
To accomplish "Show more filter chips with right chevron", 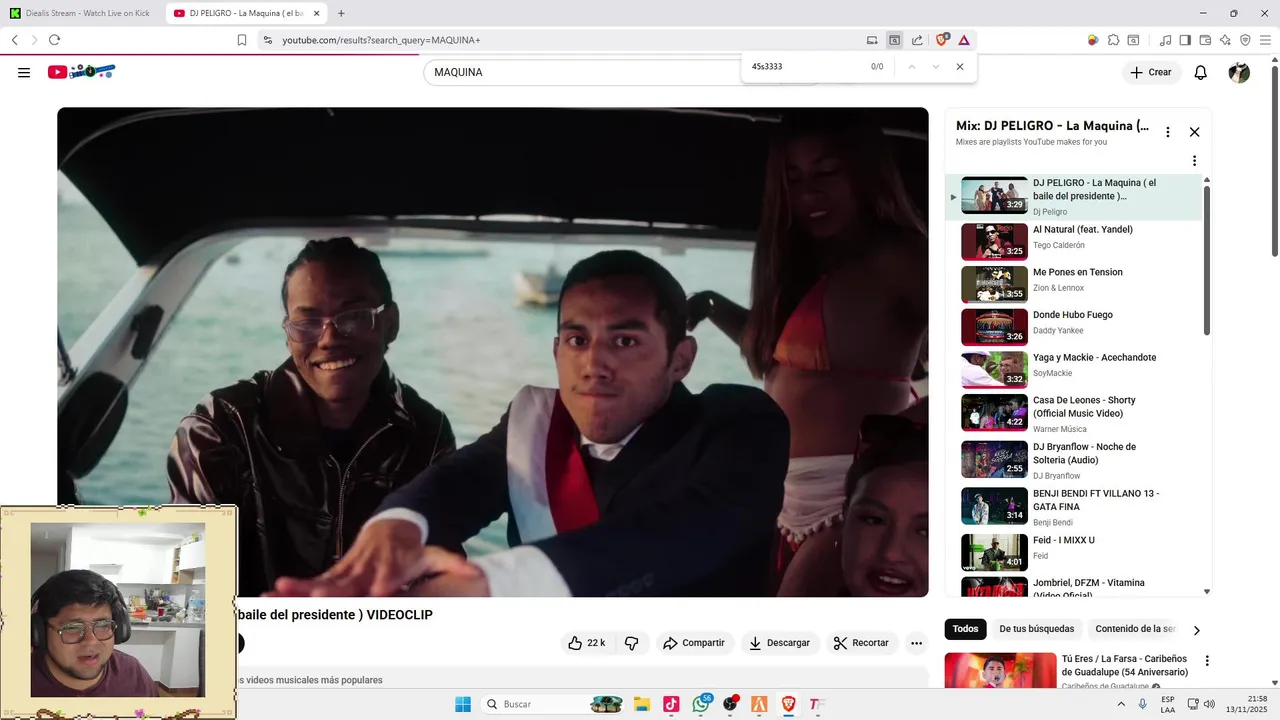I will click(x=1196, y=630).
